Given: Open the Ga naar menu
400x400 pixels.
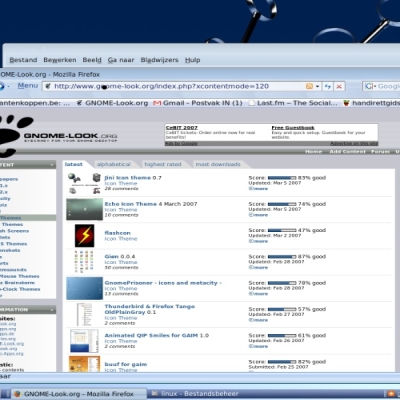Looking at the screenshot, I should pos(121,60).
